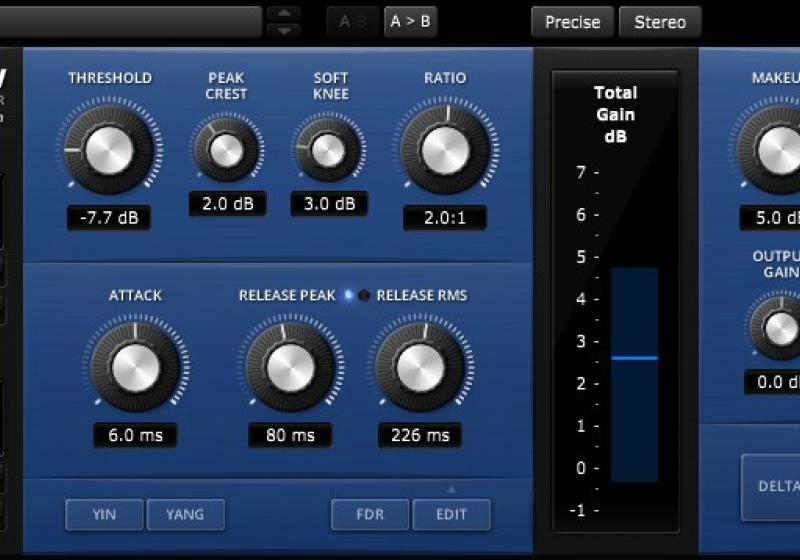
Task: Click the Threshold knob
Action: pos(108,150)
